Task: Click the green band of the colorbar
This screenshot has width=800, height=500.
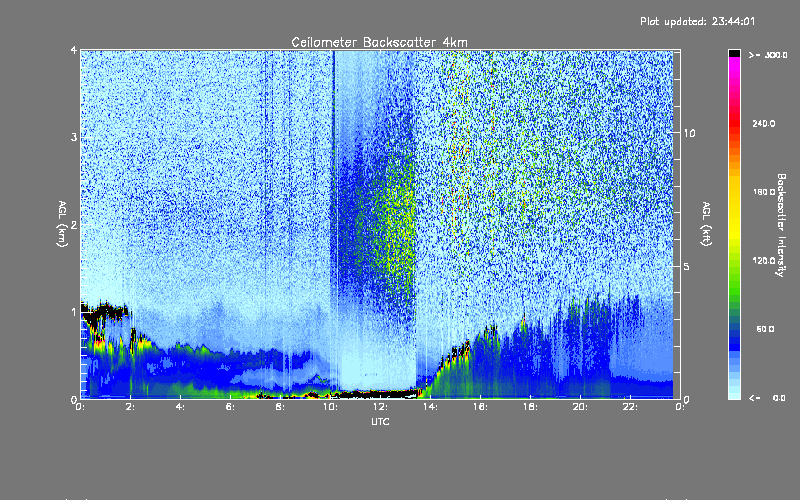Action: point(734,281)
